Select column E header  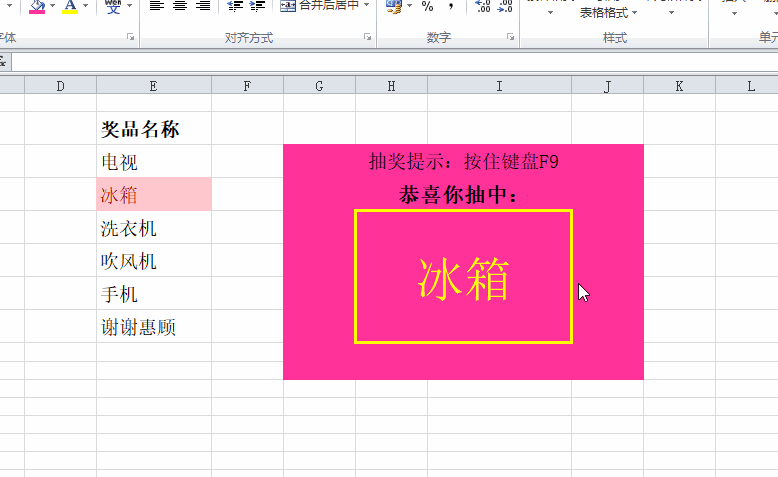click(x=153, y=87)
